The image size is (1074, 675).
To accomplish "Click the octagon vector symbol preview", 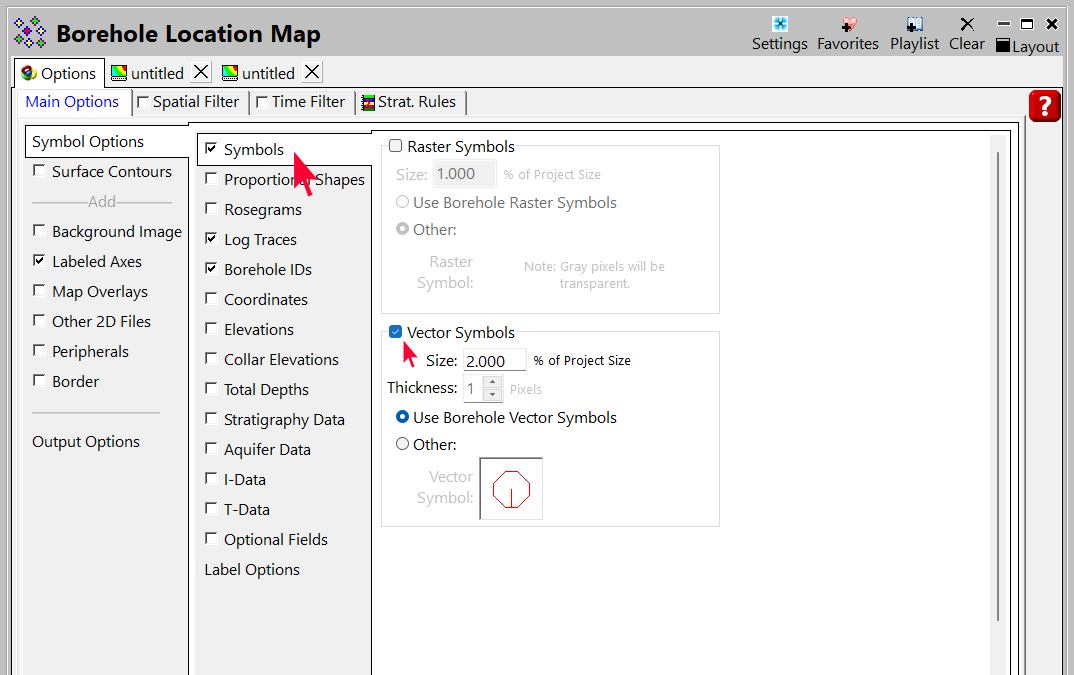I will coord(511,489).
